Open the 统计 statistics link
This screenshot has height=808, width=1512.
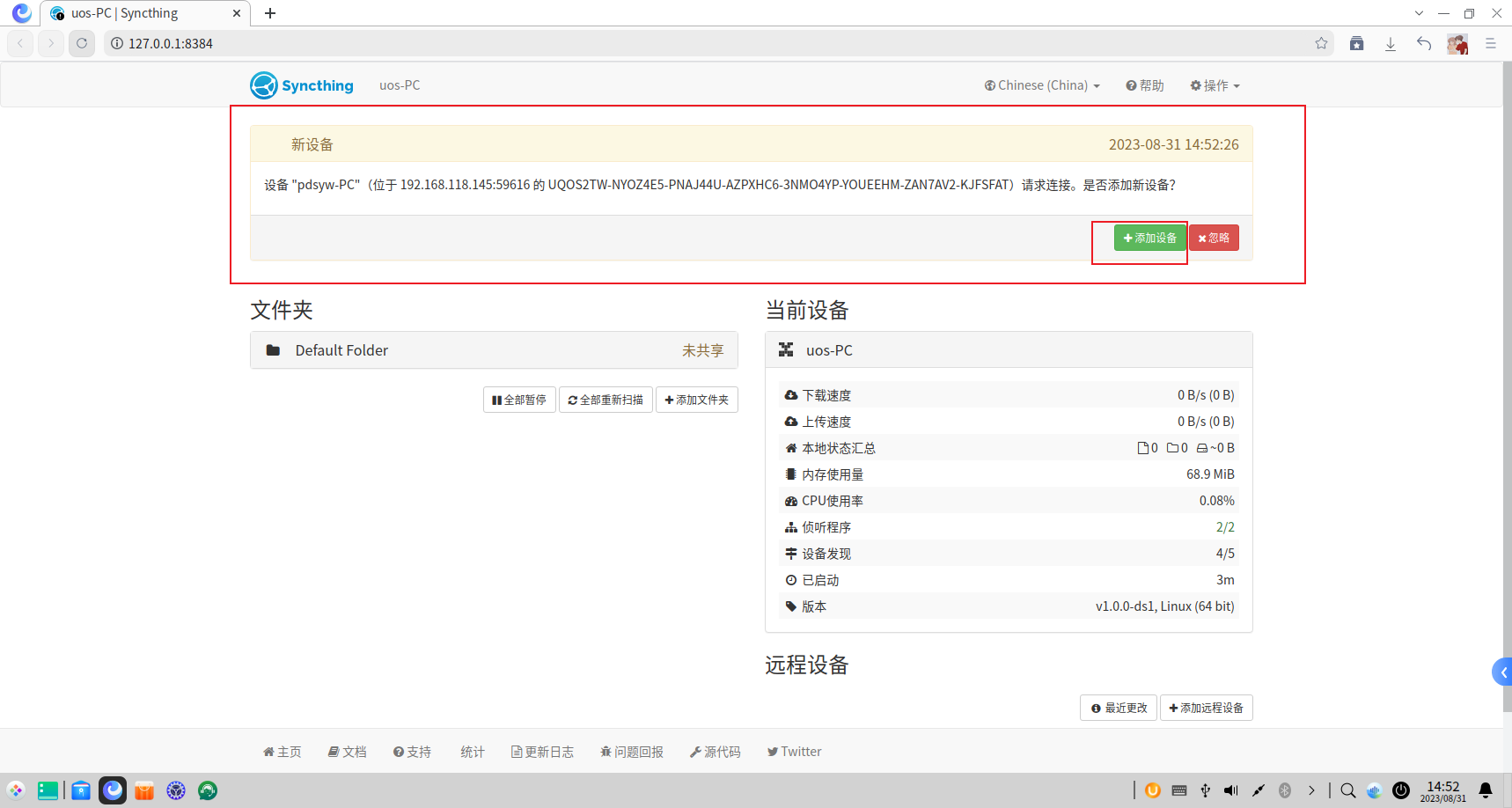click(473, 752)
